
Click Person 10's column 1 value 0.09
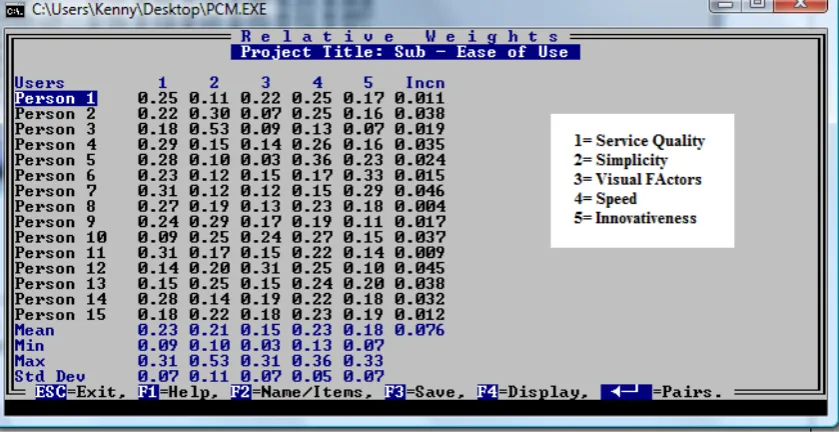158,238
